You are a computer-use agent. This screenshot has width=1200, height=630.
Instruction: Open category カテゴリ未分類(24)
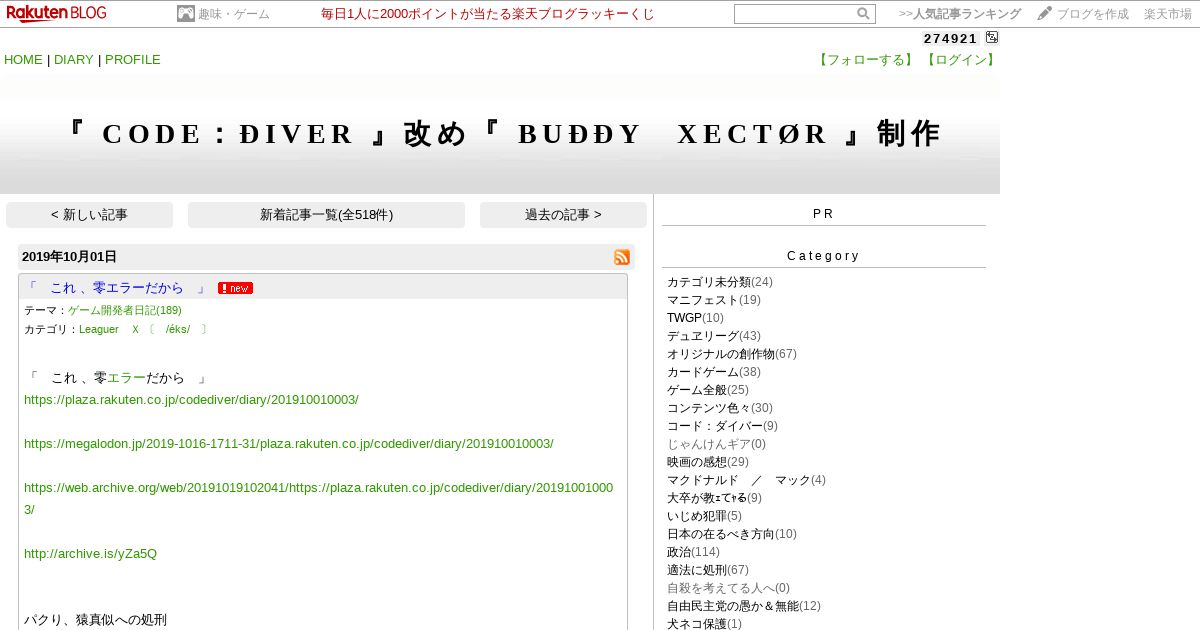click(x=720, y=282)
